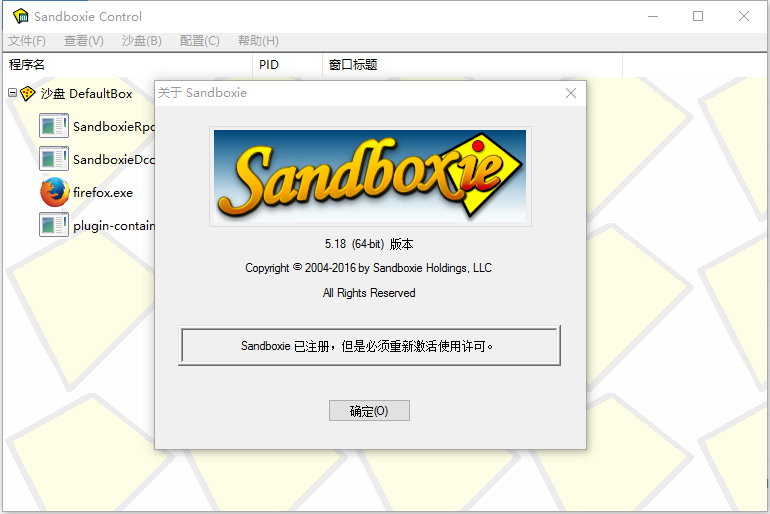770x514 pixels.
Task: Collapse the DefaultBox sandbox tree
Action: (12, 92)
